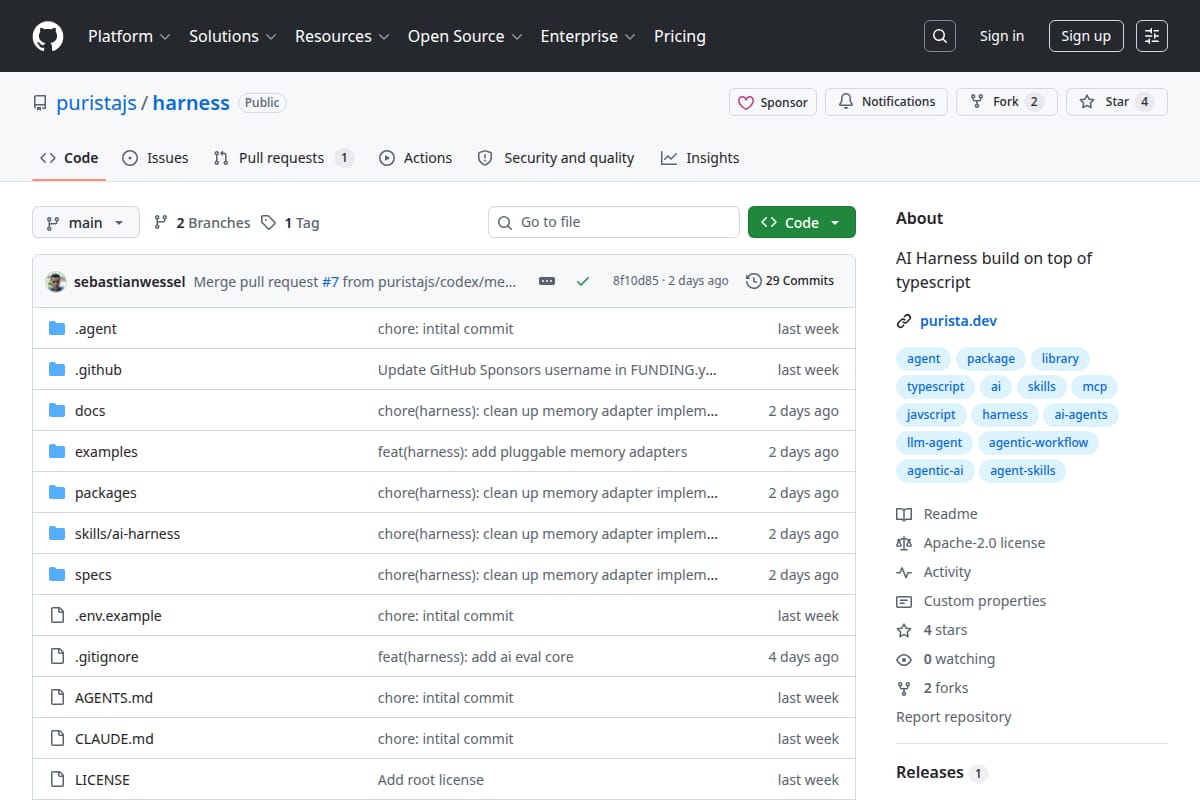Fork the repository with the Fork button
Screen dimensions: 1200x800
pyautogui.click(x=1007, y=102)
